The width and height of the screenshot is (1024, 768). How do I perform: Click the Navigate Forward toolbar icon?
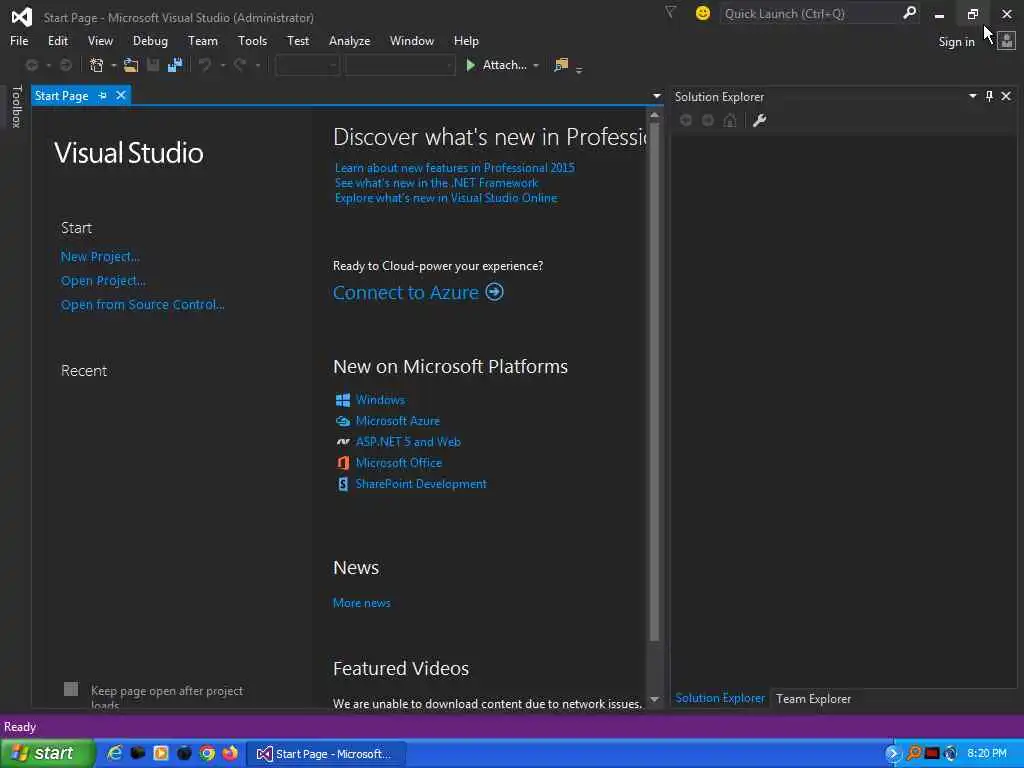click(66, 65)
